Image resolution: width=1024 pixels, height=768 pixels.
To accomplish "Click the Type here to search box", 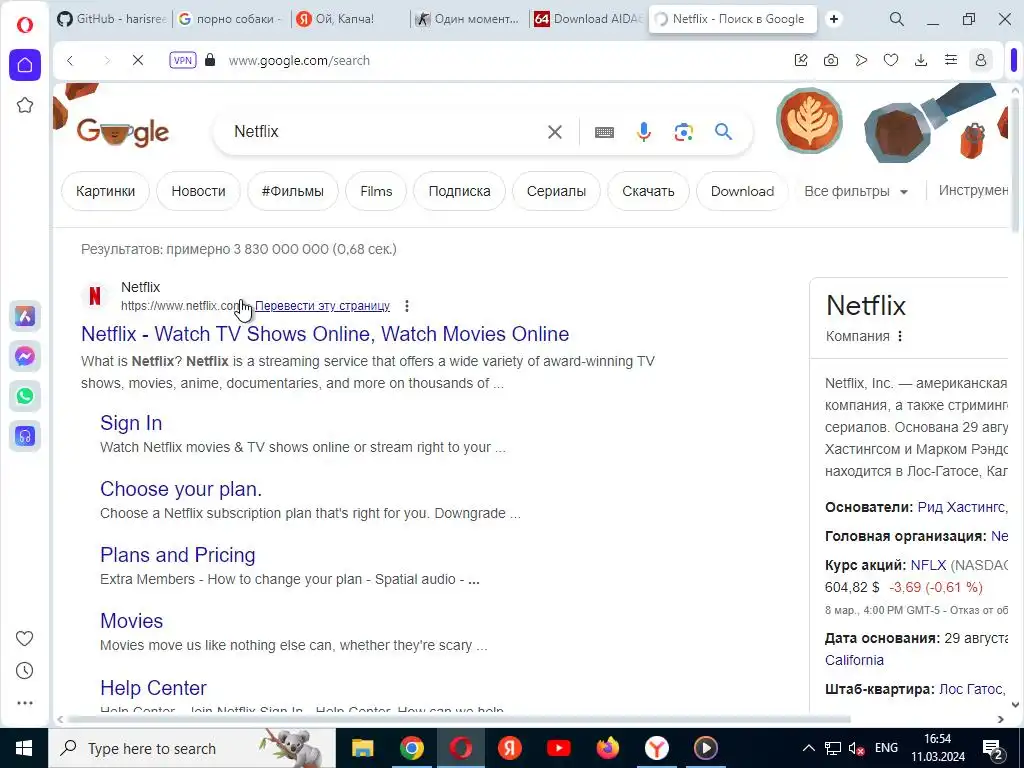I will (192, 748).
